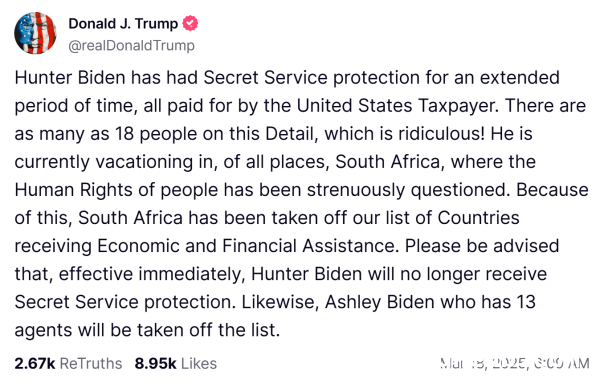The image size is (600, 387).
Task: Click the blurred post timestamp
Action: [515, 363]
